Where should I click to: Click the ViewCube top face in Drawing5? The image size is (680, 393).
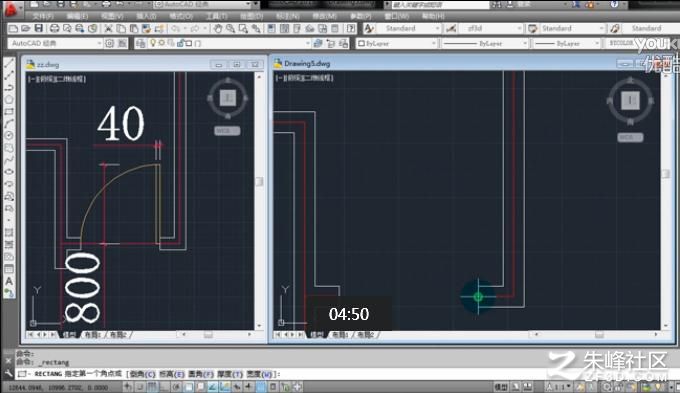coord(630,100)
